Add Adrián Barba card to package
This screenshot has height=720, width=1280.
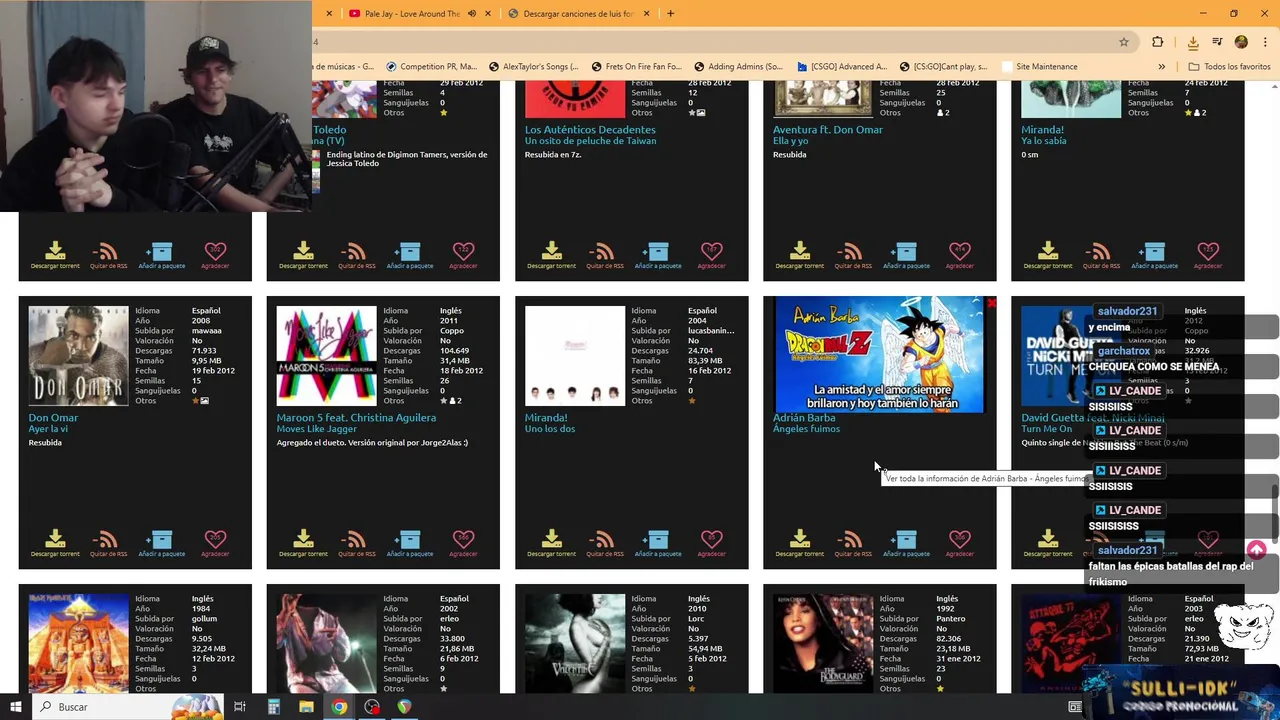[905, 543]
